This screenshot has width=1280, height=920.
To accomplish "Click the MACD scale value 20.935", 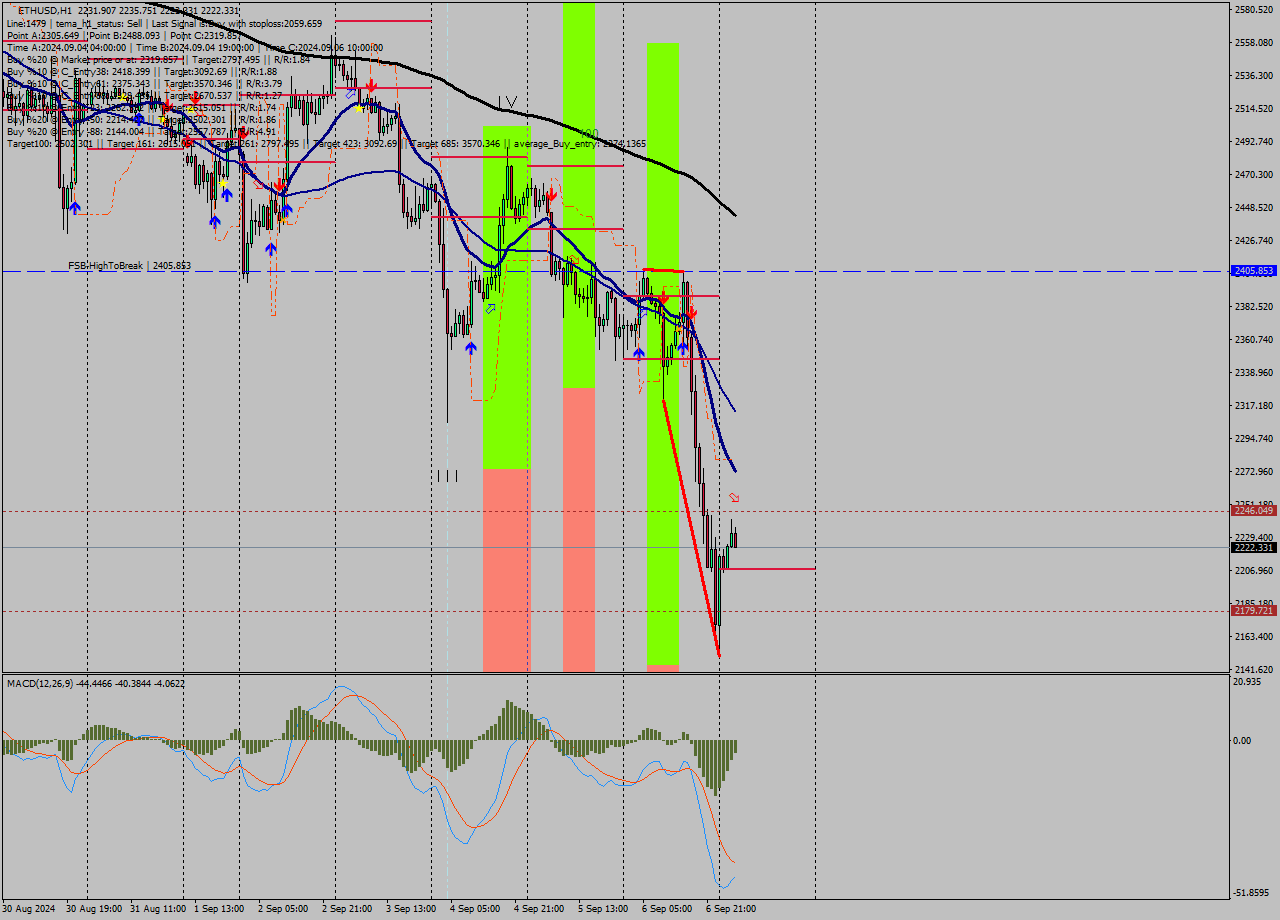I will (1248, 682).
